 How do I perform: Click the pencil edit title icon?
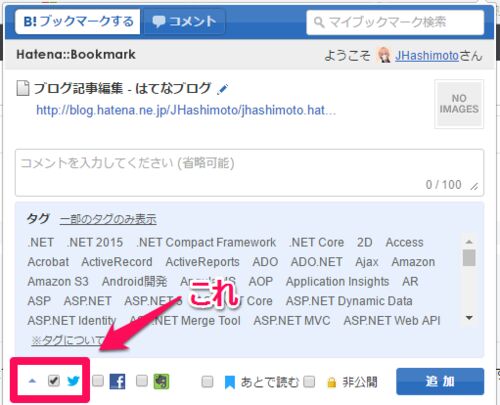tap(222, 89)
